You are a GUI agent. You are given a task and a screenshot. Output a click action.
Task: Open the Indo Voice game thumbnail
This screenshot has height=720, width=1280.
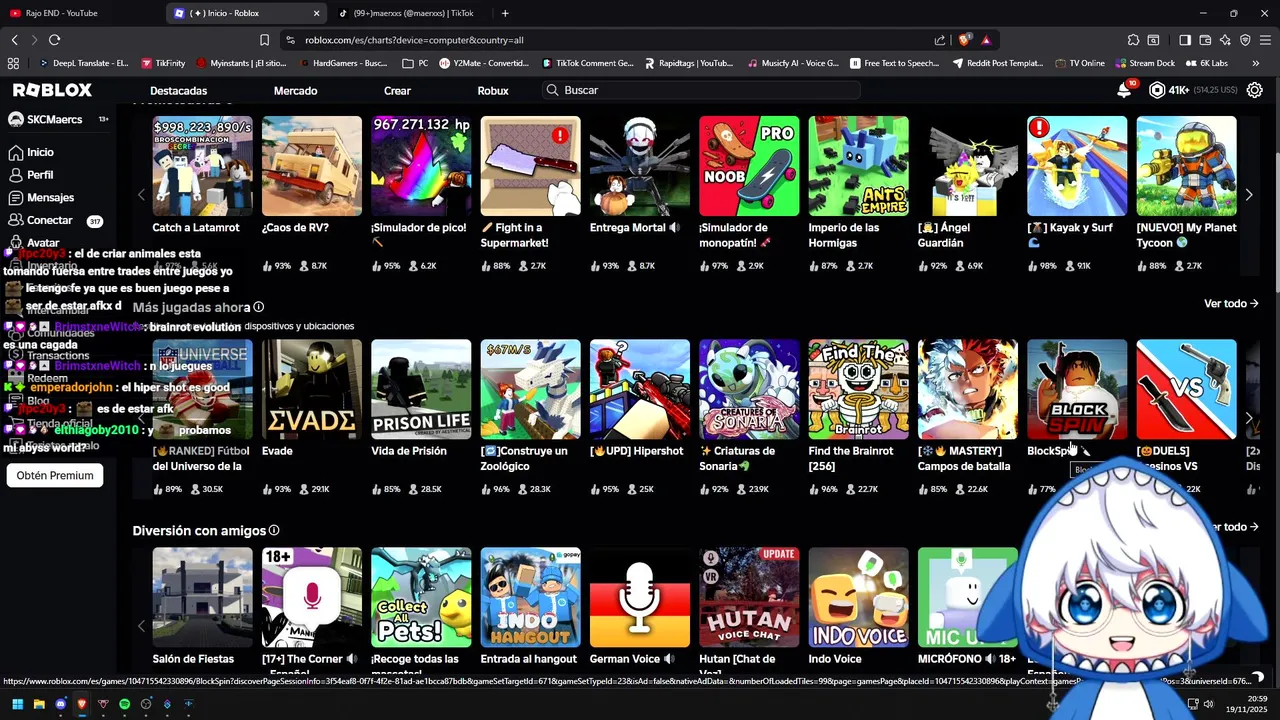pyautogui.click(x=858, y=597)
